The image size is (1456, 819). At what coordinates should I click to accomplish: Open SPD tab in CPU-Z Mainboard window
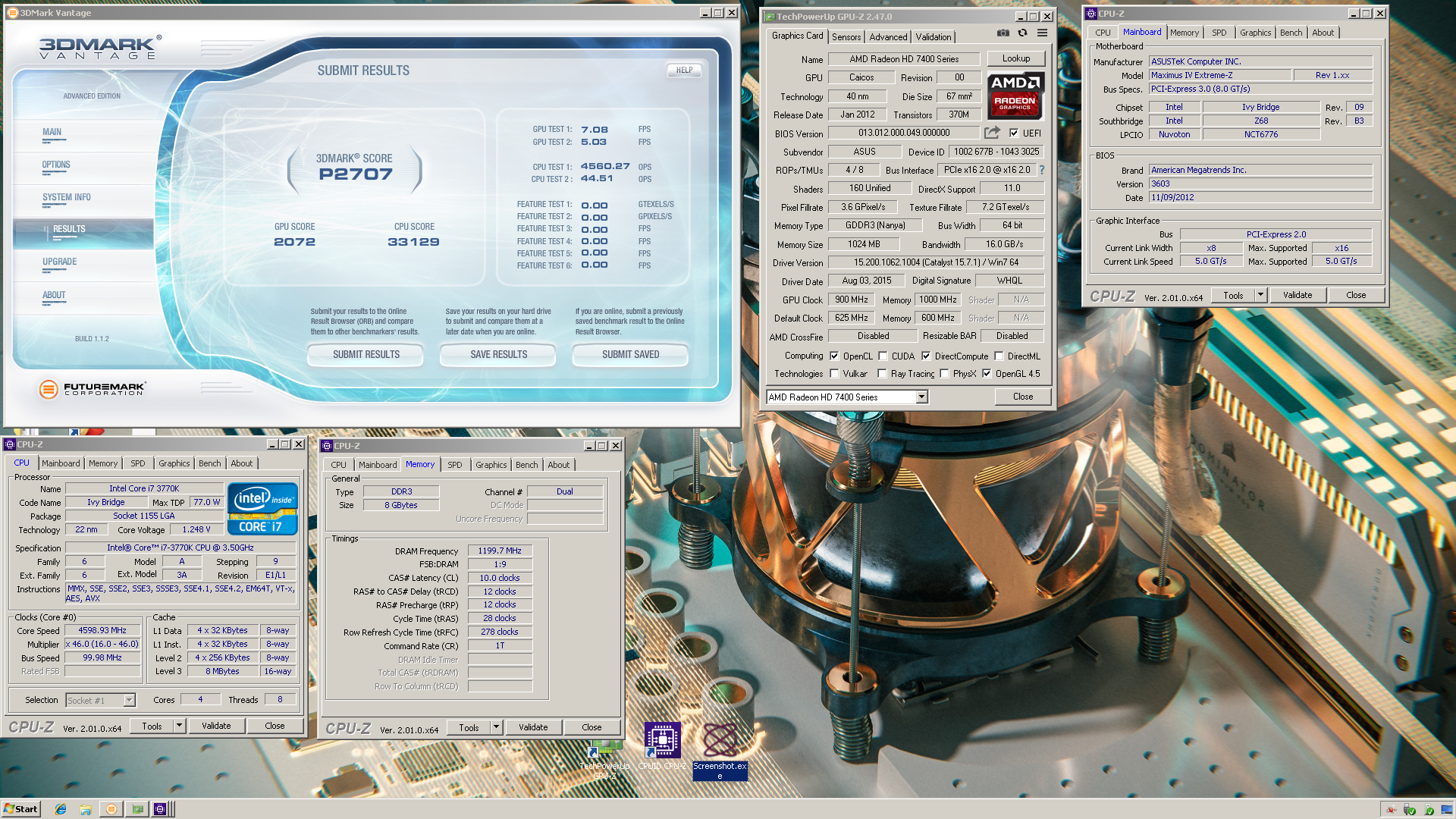(1219, 33)
